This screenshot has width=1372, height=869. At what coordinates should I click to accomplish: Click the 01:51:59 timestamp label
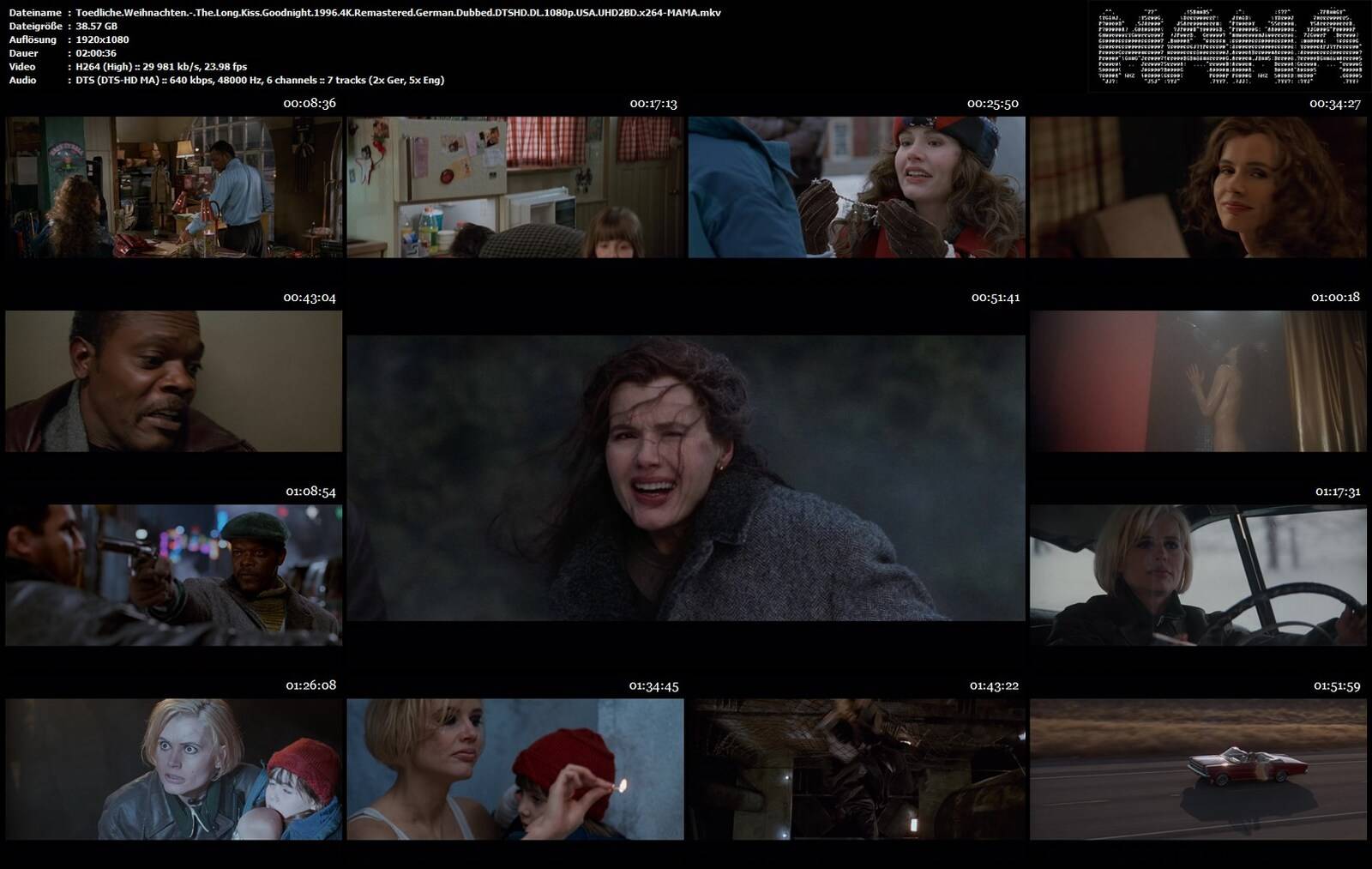pyautogui.click(x=1337, y=685)
